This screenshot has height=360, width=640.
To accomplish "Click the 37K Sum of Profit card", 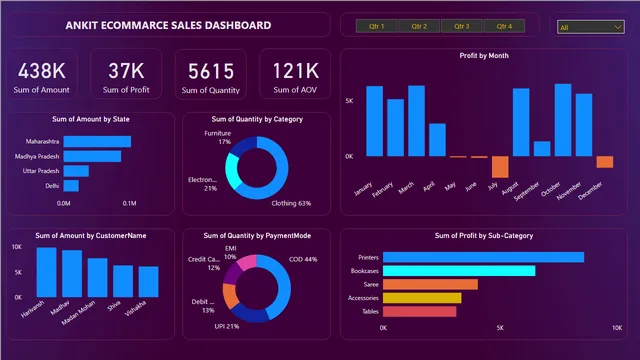I will (126, 74).
